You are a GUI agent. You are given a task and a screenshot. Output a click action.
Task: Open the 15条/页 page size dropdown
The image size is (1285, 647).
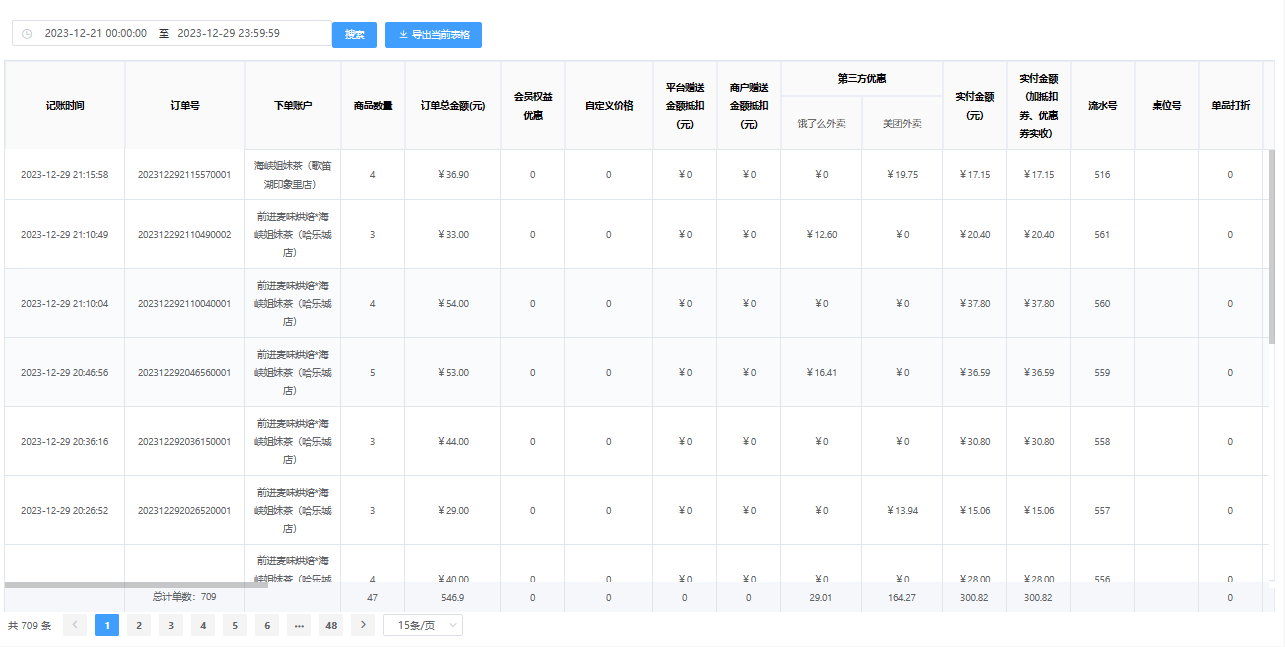point(422,624)
